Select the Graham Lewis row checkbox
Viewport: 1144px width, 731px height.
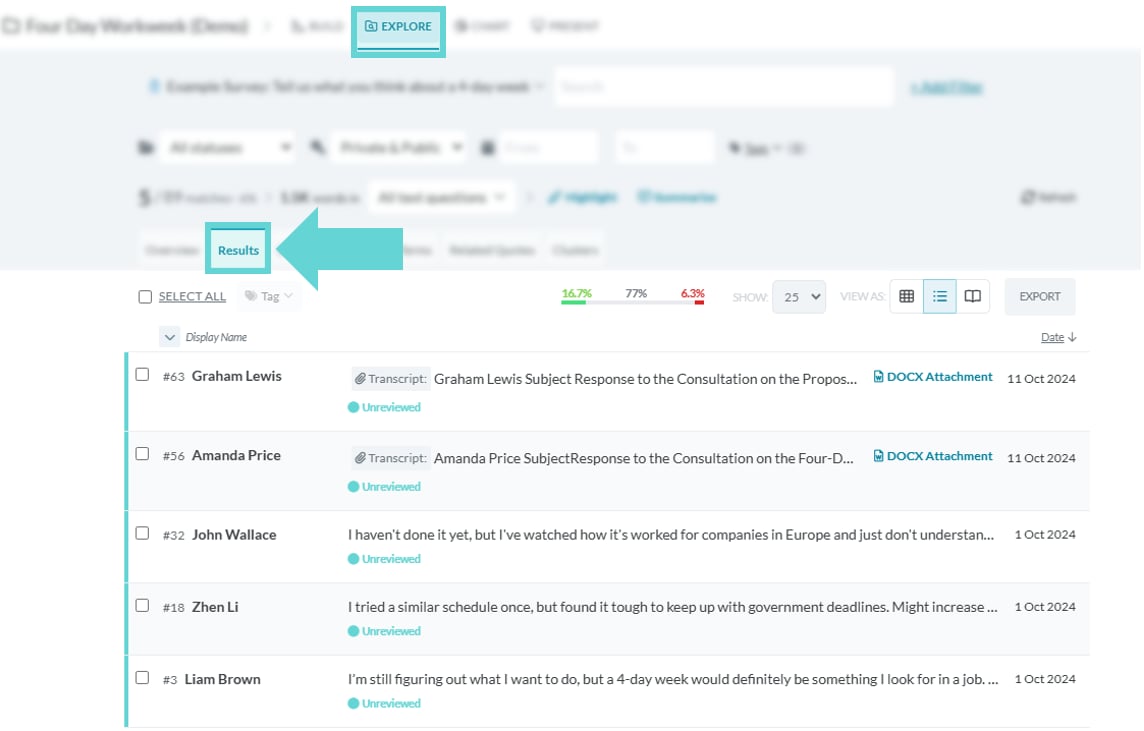[x=142, y=374]
